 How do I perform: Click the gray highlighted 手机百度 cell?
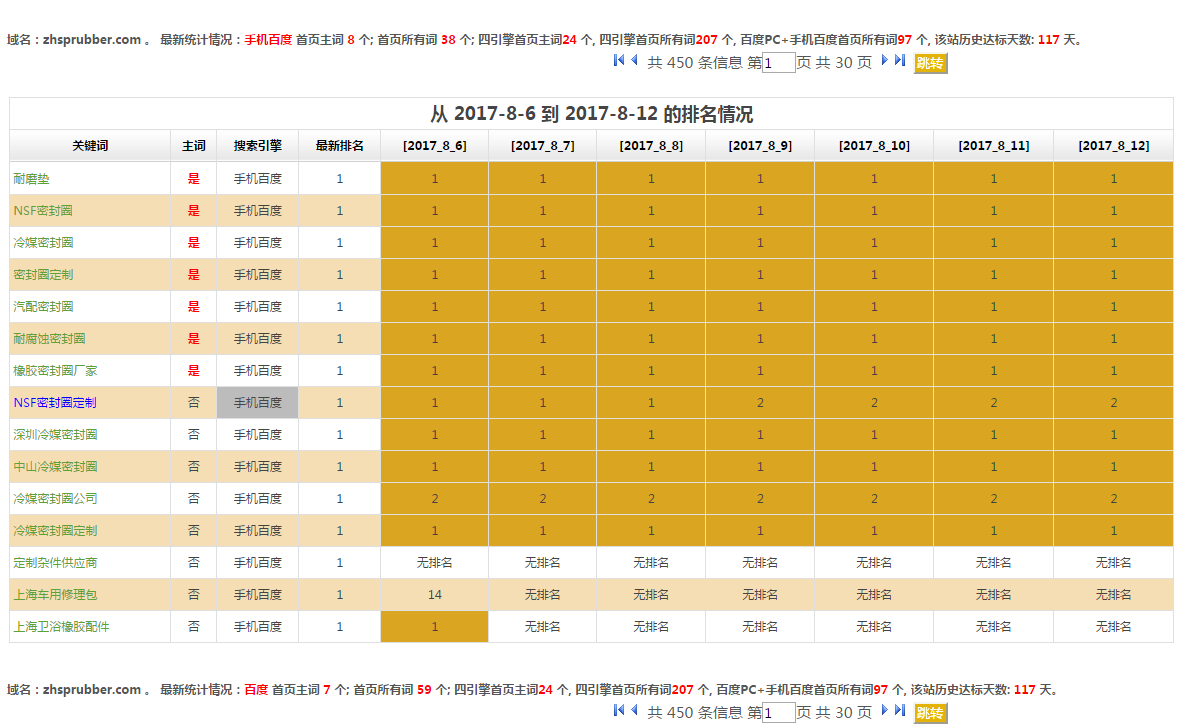257,403
